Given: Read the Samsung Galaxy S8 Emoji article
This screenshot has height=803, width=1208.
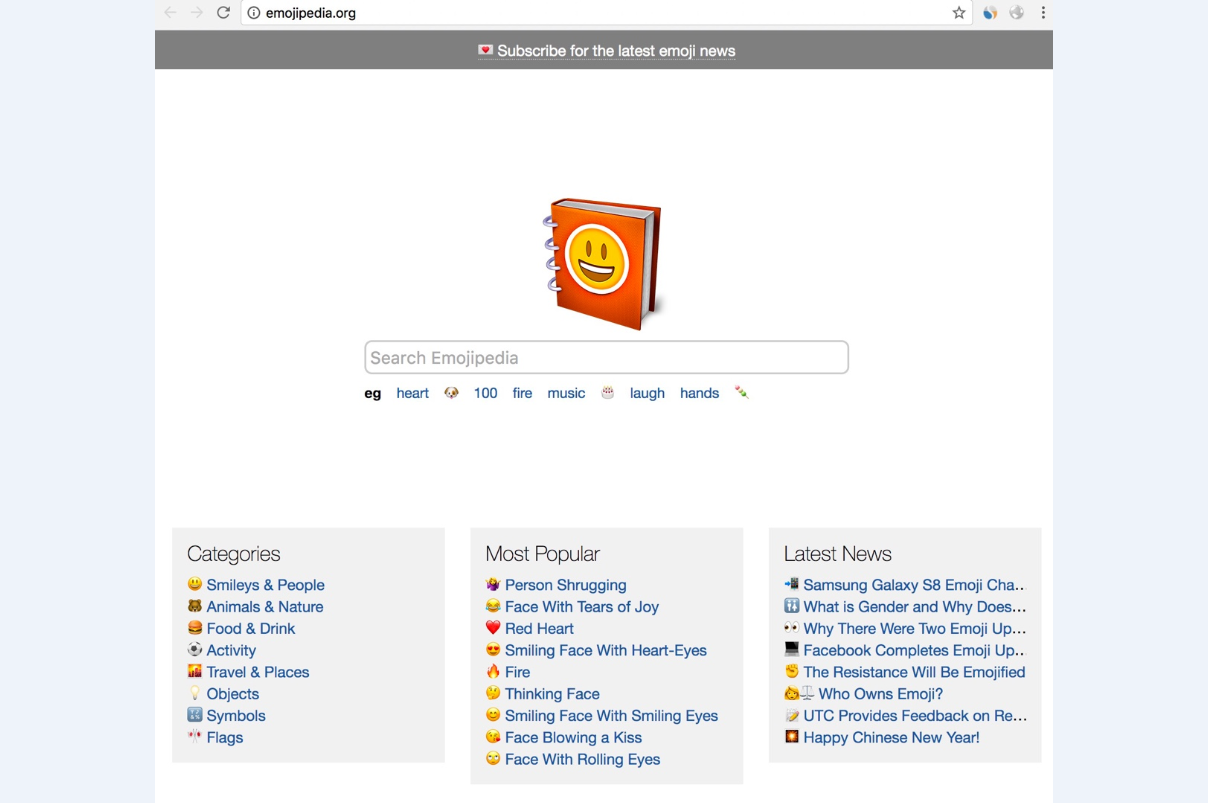Looking at the screenshot, I should click(x=914, y=585).
